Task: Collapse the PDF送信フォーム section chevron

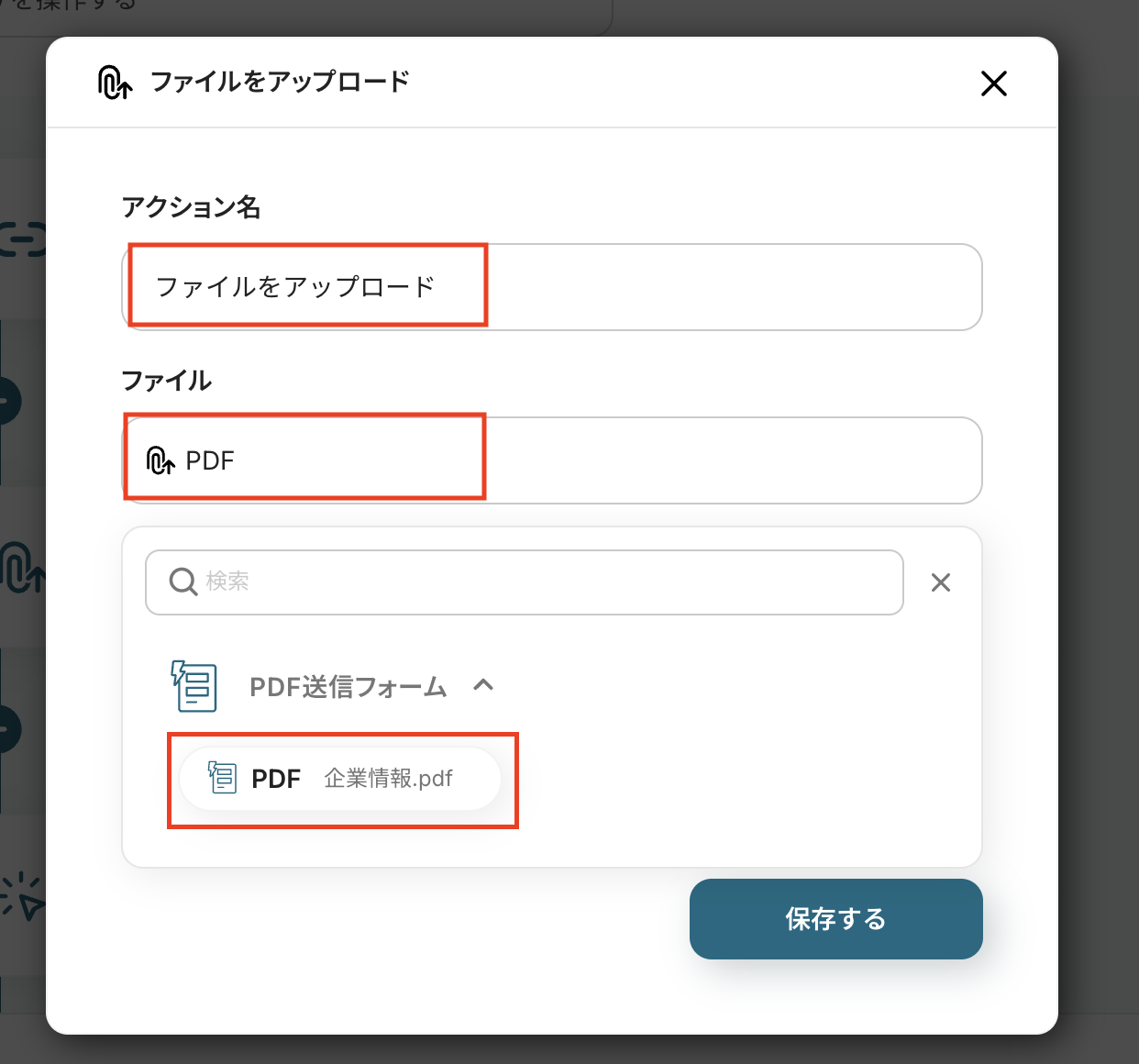Action: (x=483, y=685)
